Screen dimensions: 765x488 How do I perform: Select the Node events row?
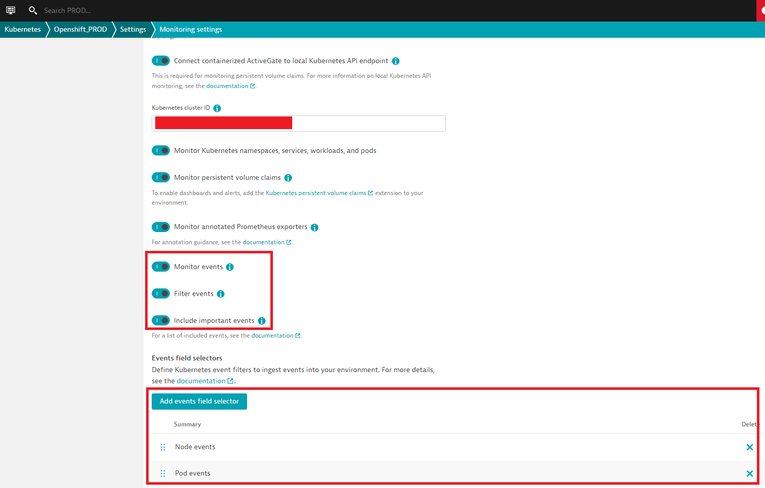pyautogui.click(x=453, y=447)
